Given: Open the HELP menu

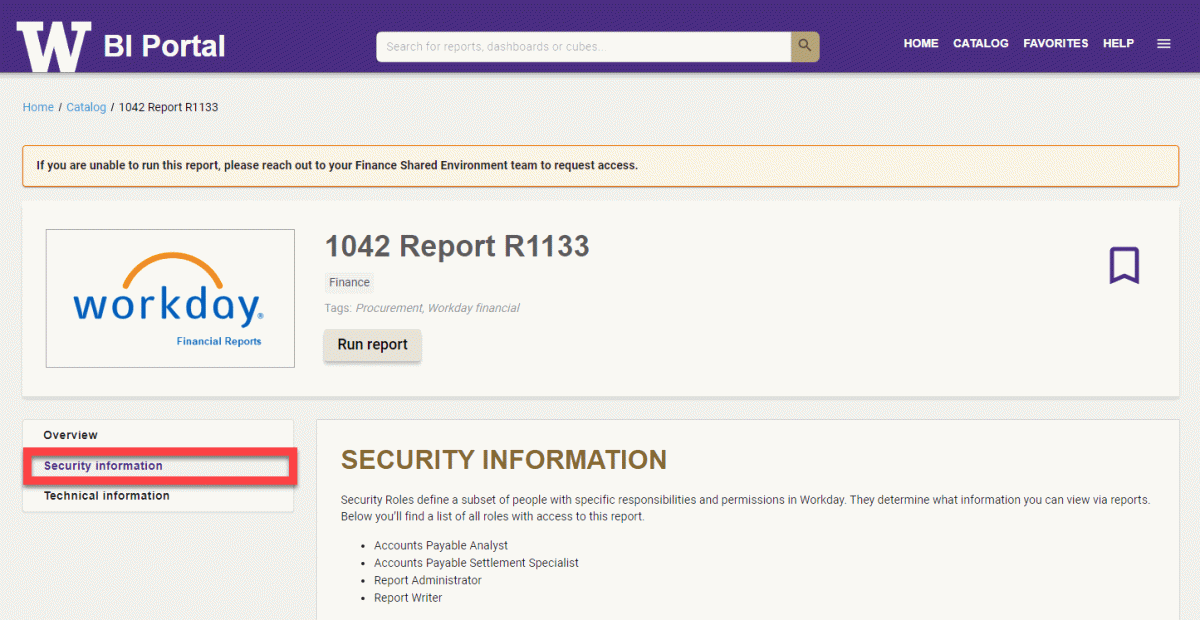Looking at the screenshot, I should click(x=1118, y=43).
